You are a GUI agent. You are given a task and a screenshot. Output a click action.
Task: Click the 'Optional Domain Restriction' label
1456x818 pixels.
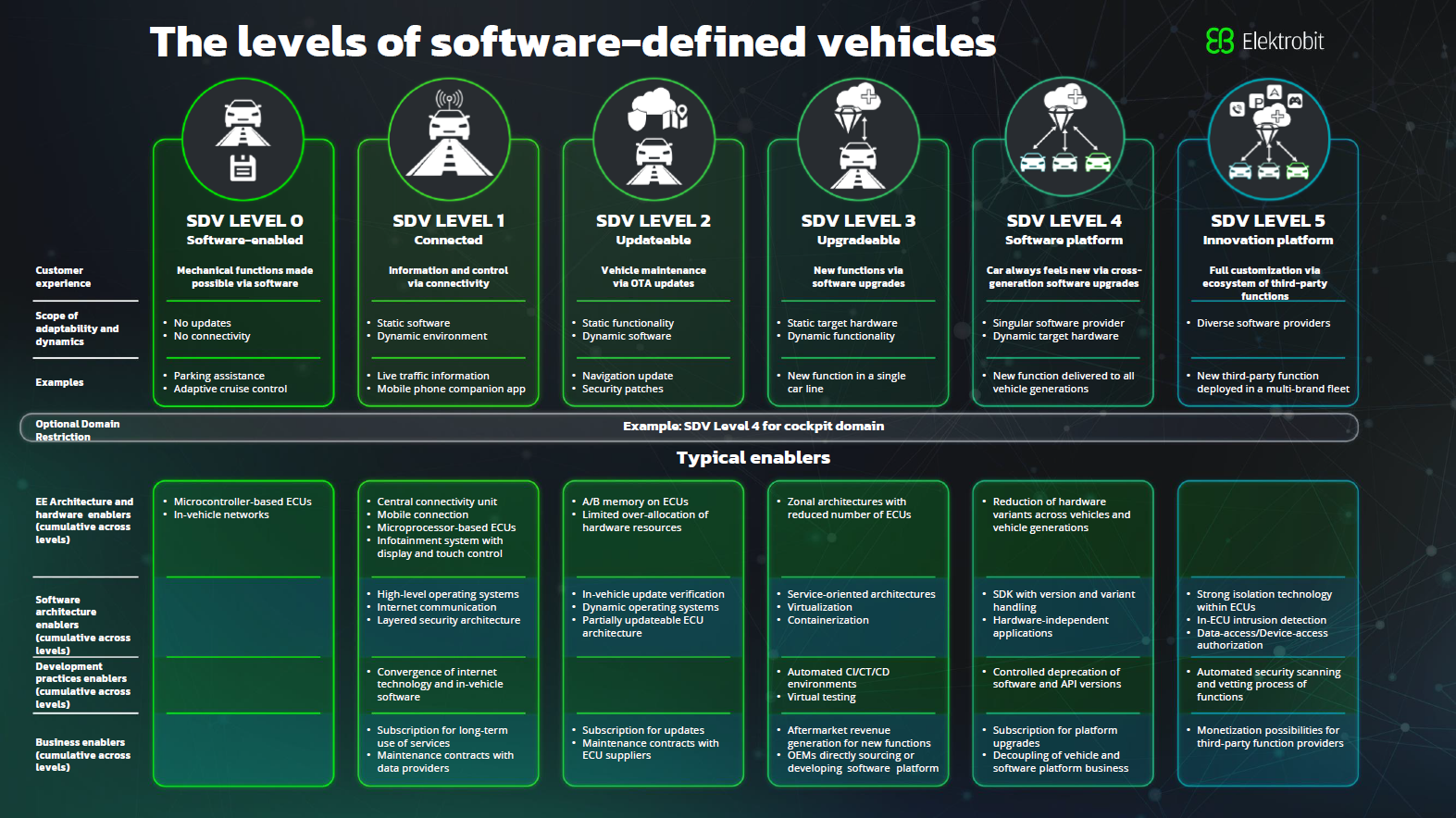77,429
